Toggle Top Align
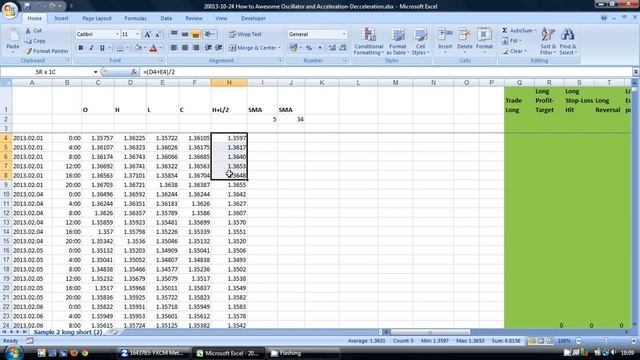 click(x=174, y=34)
